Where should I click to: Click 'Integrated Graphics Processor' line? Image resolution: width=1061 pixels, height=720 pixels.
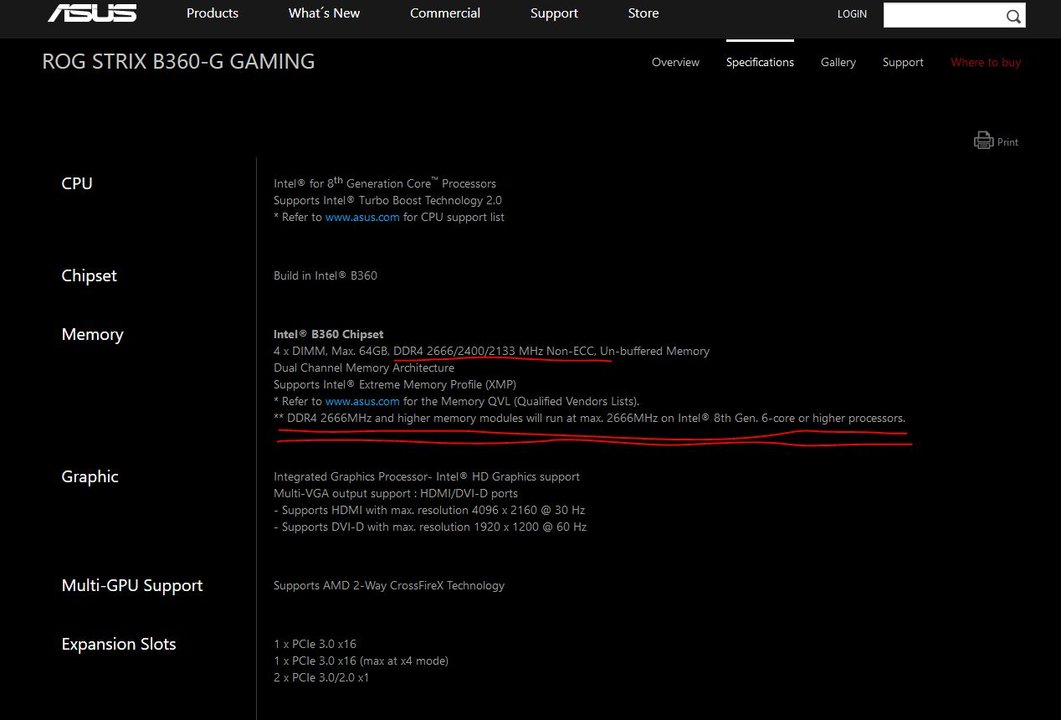[x=426, y=477]
